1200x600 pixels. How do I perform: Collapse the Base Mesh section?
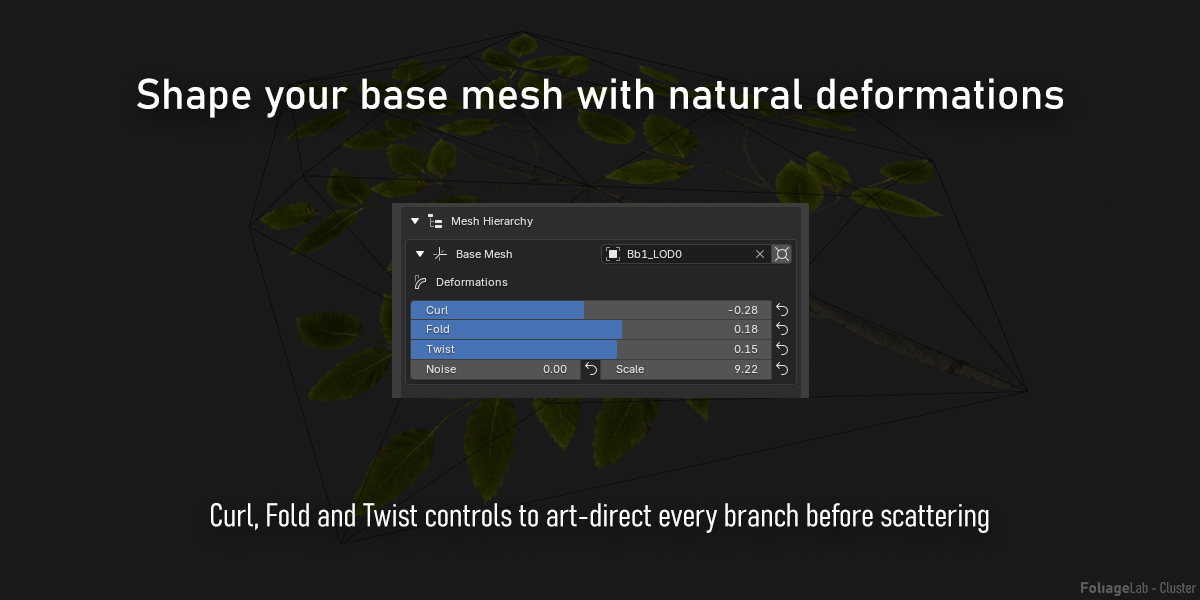tap(420, 254)
